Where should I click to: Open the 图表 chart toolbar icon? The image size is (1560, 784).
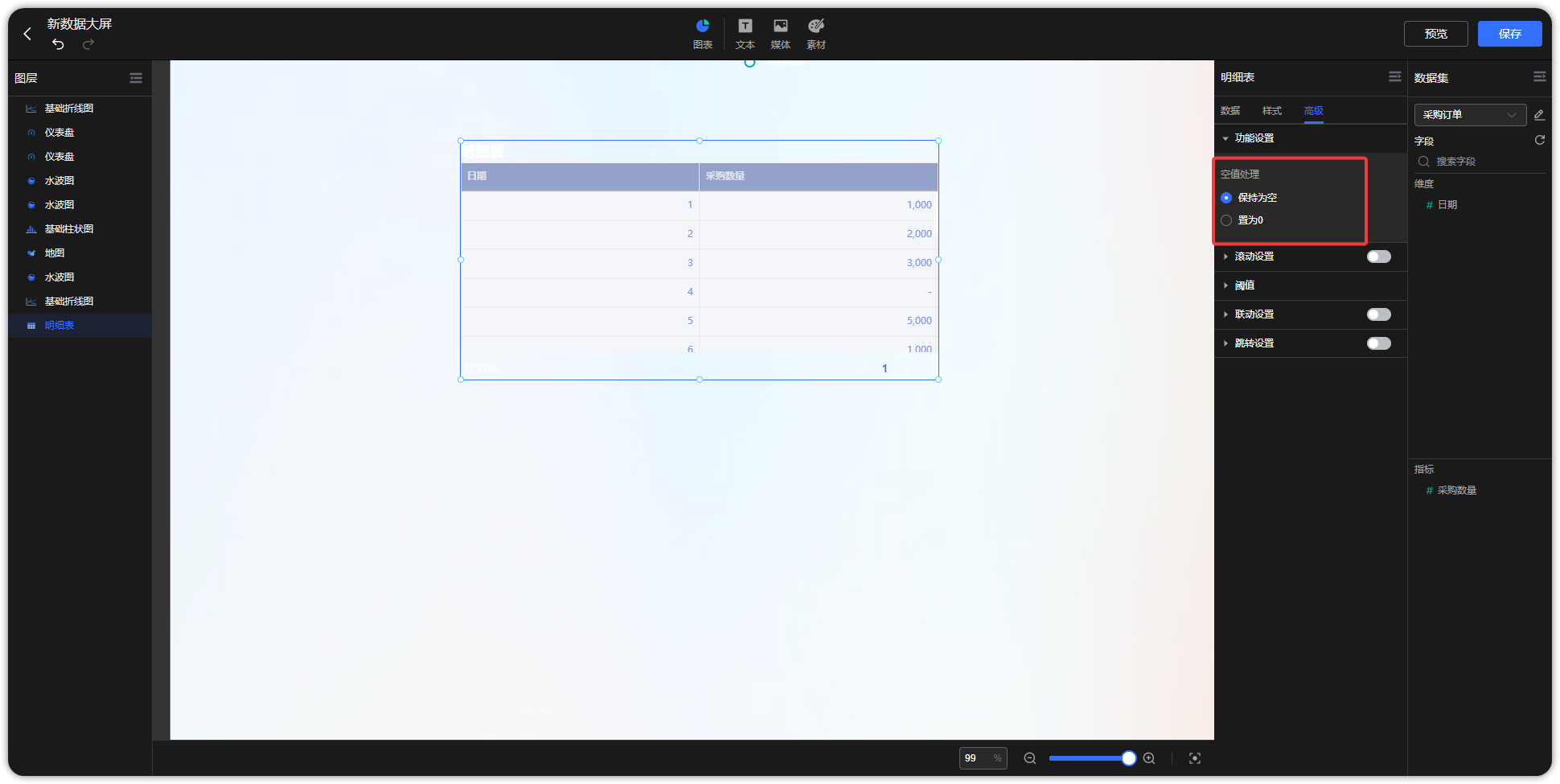pos(703,34)
